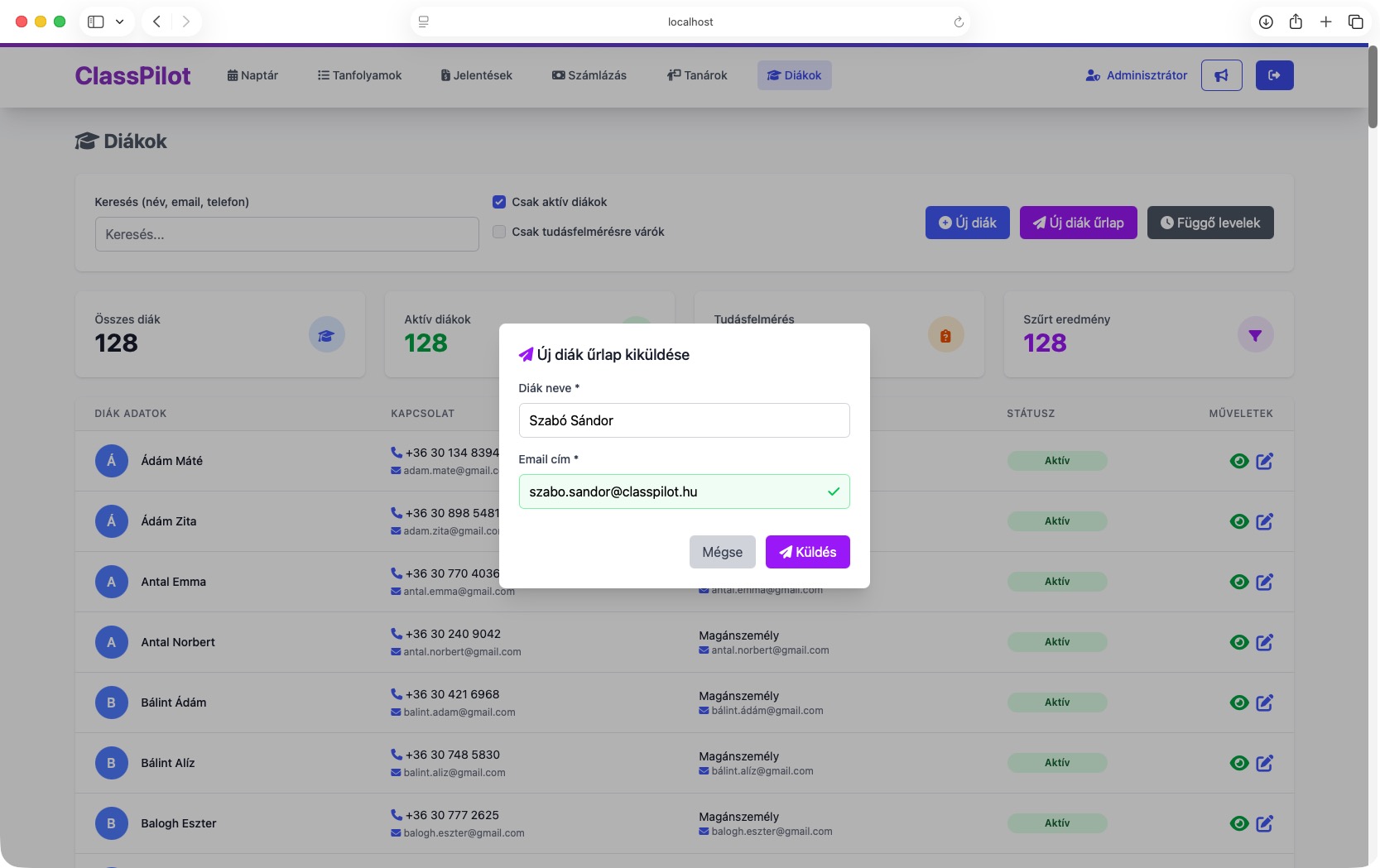Screen dimensions: 1380x868
Task: Enable Csak tudásfelmérésre várók checkbox
Action: tap(499, 232)
